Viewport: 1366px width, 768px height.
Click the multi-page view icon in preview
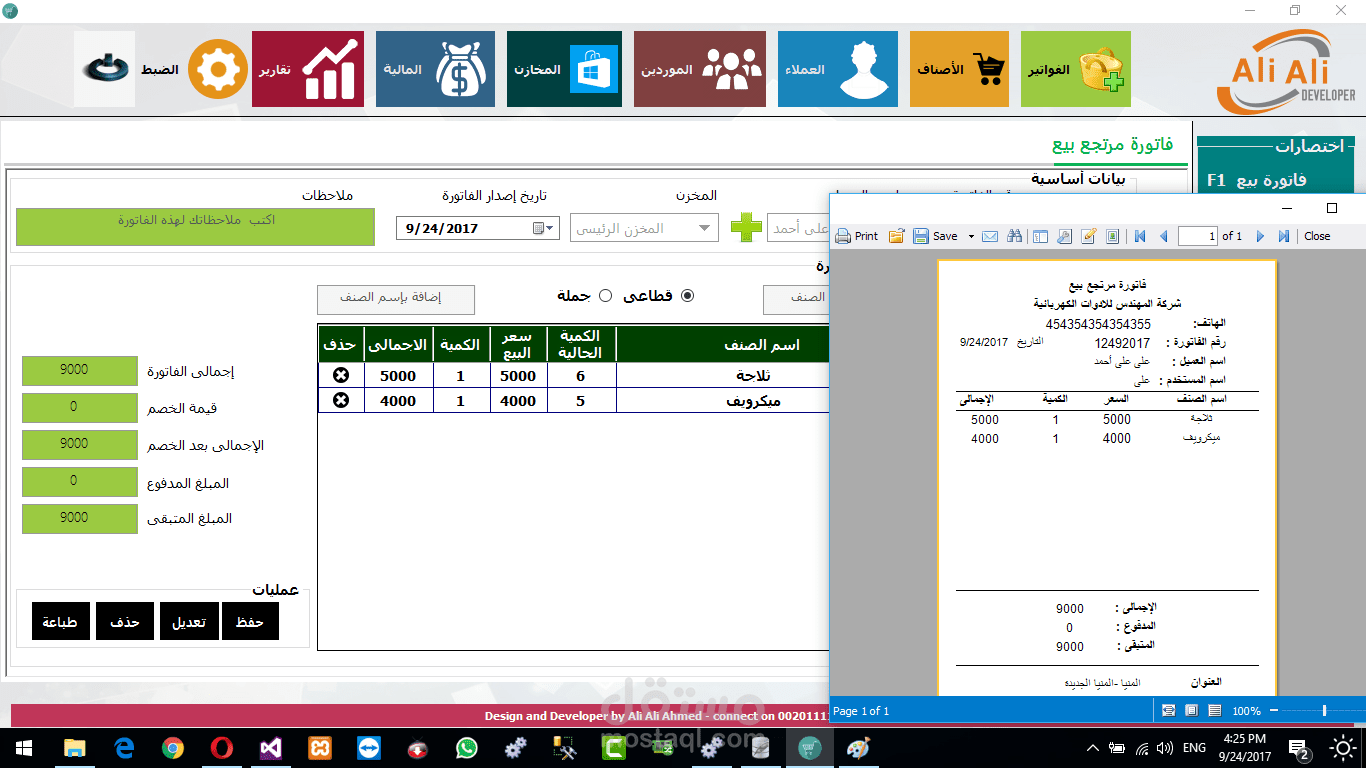click(x=1214, y=711)
